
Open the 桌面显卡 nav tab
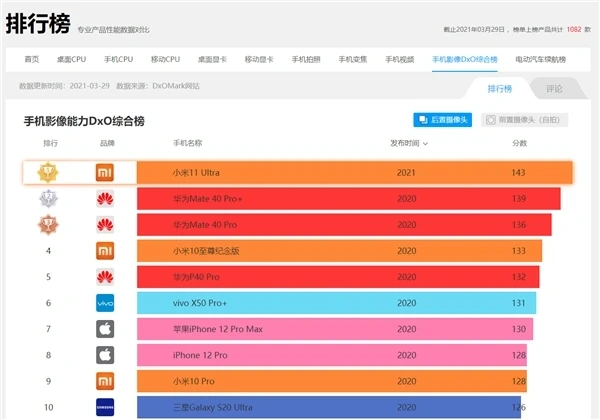pyautogui.click(x=212, y=59)
